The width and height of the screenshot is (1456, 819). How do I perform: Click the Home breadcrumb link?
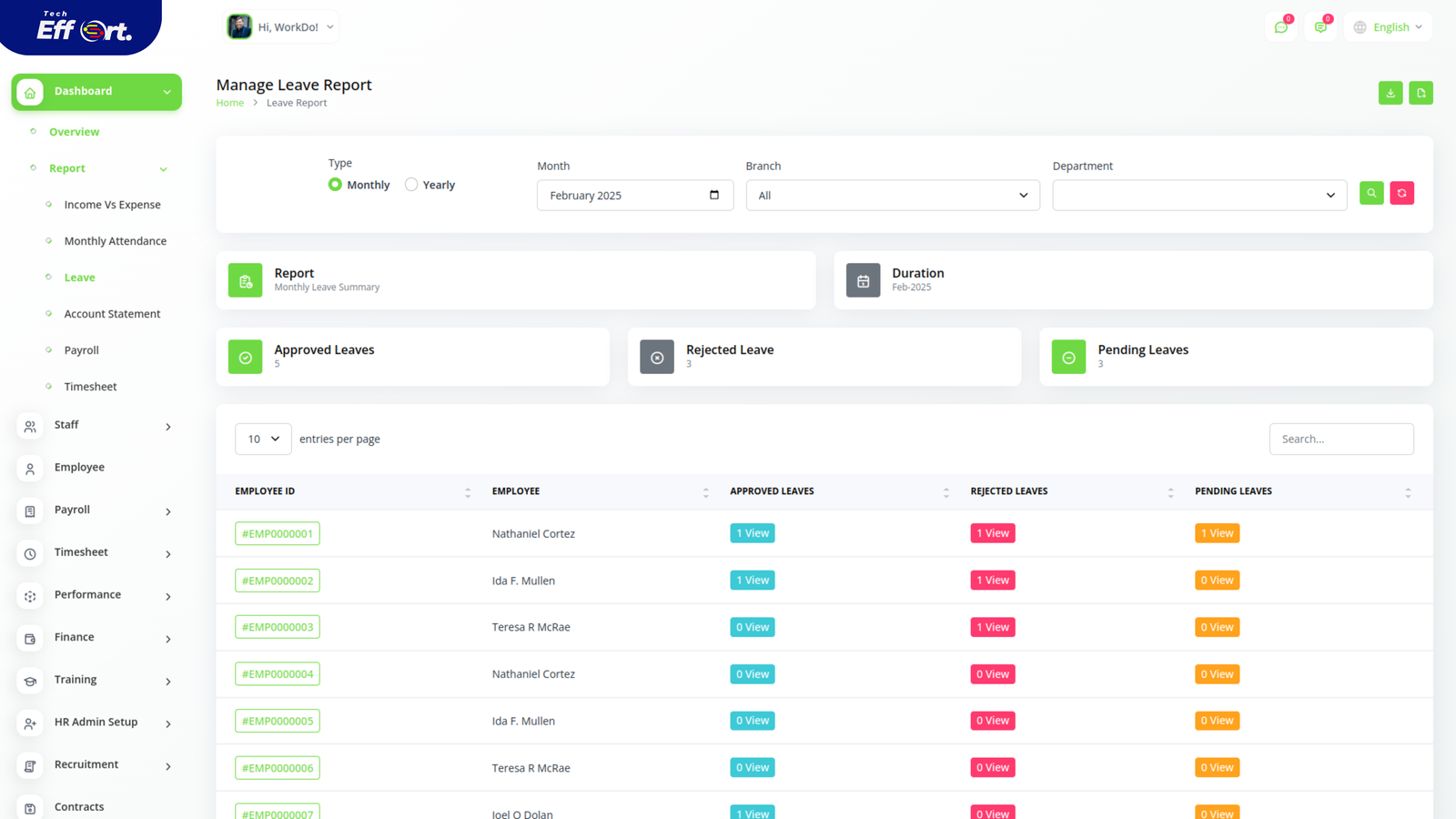click(x=229, y=103)
